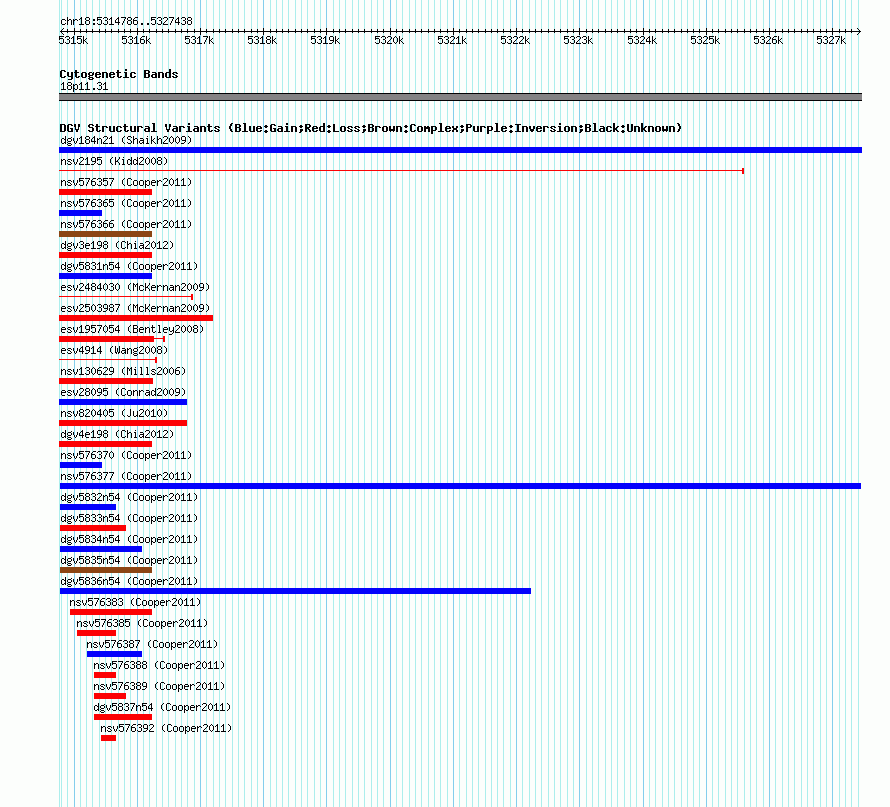The width and height of the screenshot is (890, 807).
Task: Click the nsv576387 variant label
Action: 152,644
